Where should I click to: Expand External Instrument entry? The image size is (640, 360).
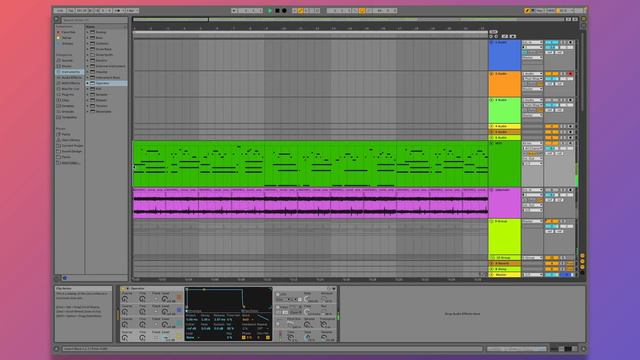click(88, 66)
